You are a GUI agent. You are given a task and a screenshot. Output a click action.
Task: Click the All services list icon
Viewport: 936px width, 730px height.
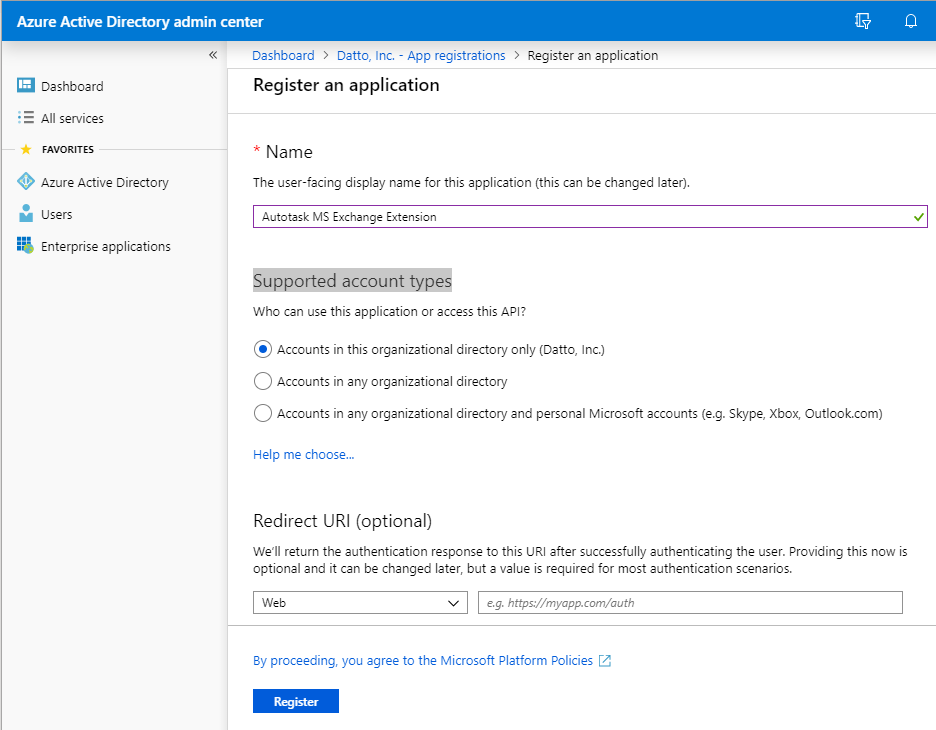coord(26,118)
